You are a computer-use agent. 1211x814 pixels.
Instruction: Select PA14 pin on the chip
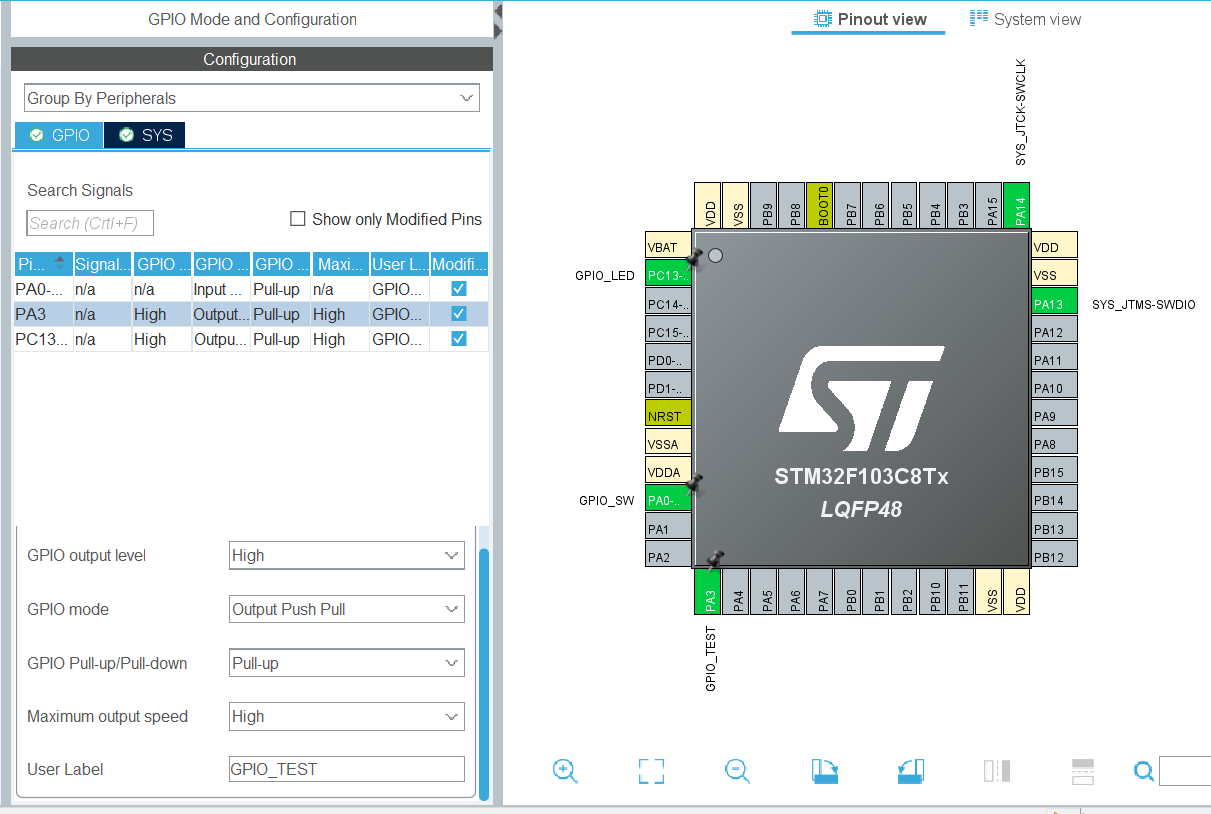[x=1016, y=207]
